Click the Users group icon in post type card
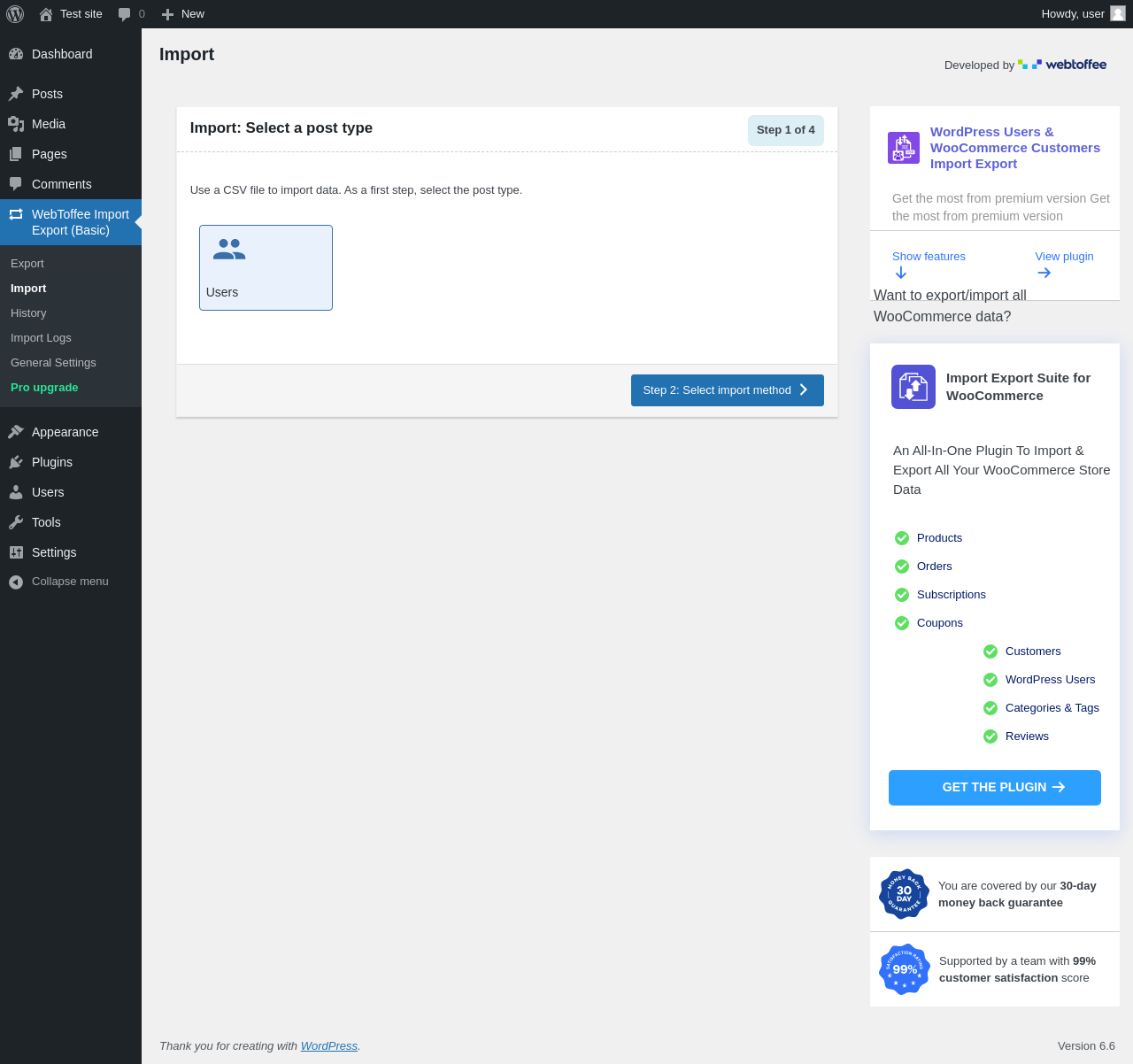The width and height of the screenshot is (1133, 1064). coord(229,250)
